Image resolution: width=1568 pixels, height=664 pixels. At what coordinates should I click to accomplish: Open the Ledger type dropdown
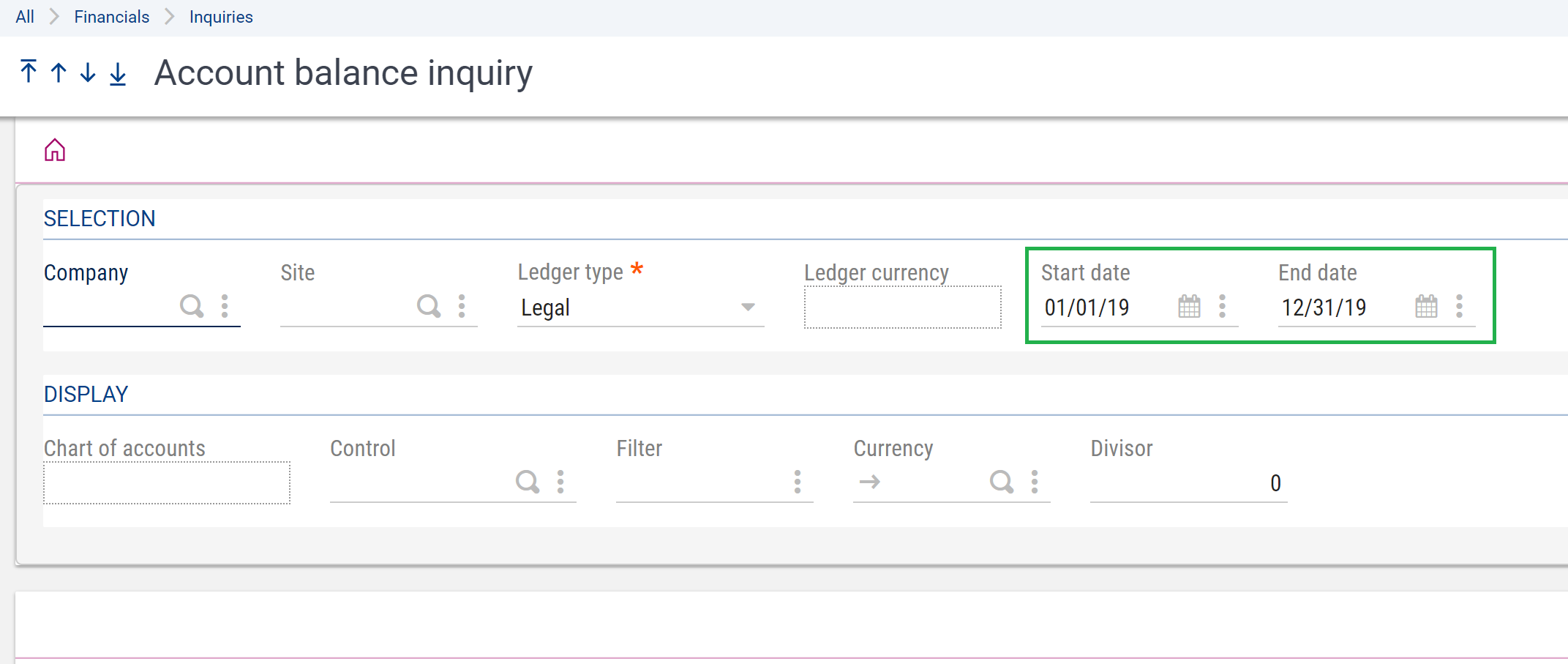coord(749,307)
